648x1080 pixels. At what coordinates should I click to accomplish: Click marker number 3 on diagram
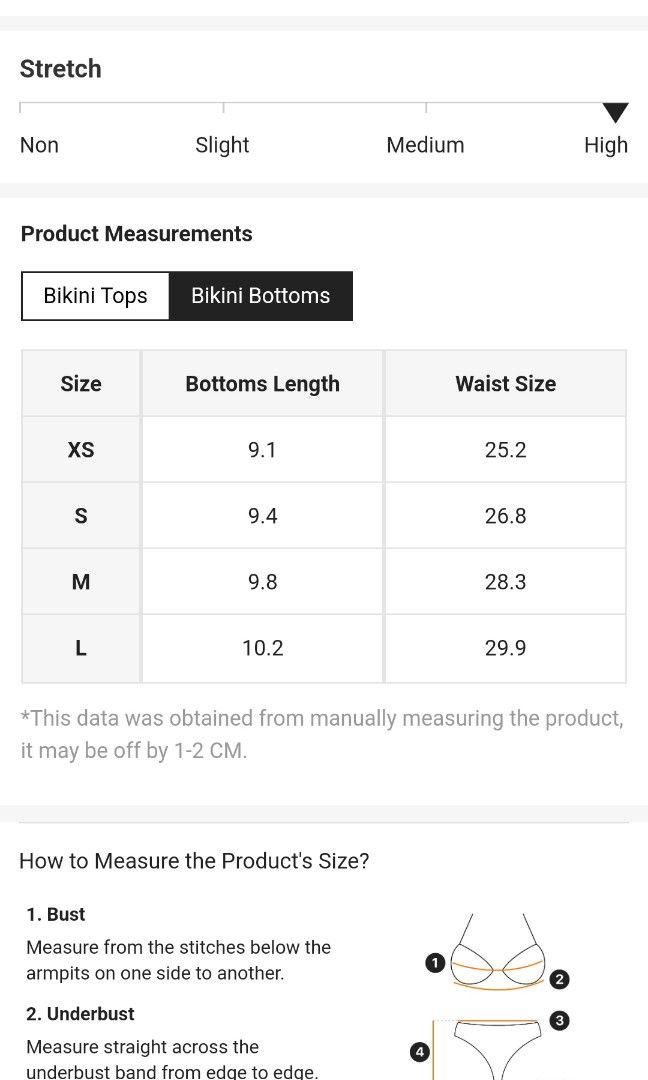click(560, 1020)
